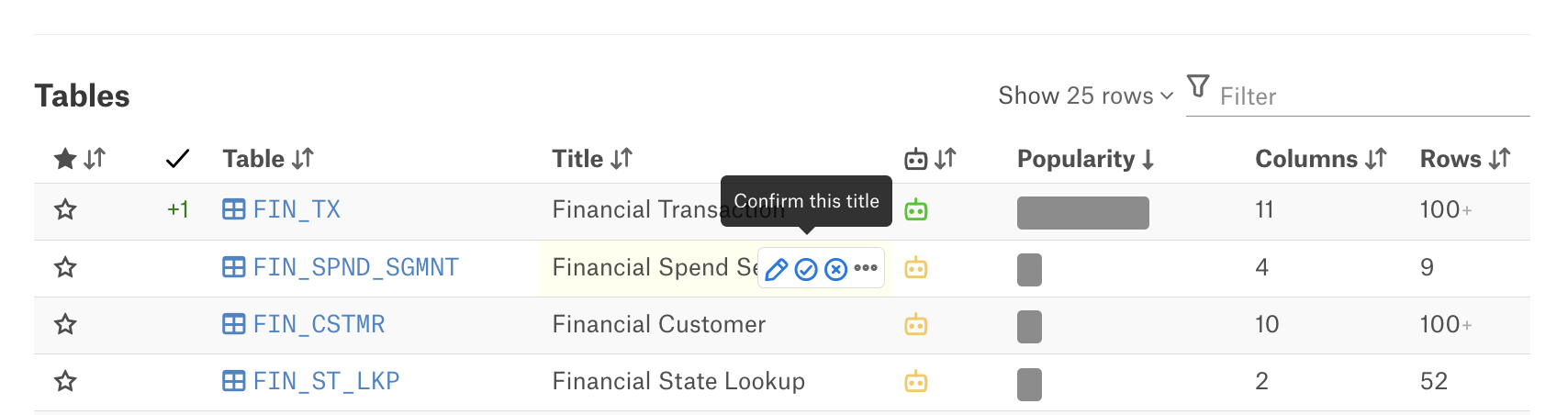
Task: Click the filter funnel icon
Action: pos(1198,86)
